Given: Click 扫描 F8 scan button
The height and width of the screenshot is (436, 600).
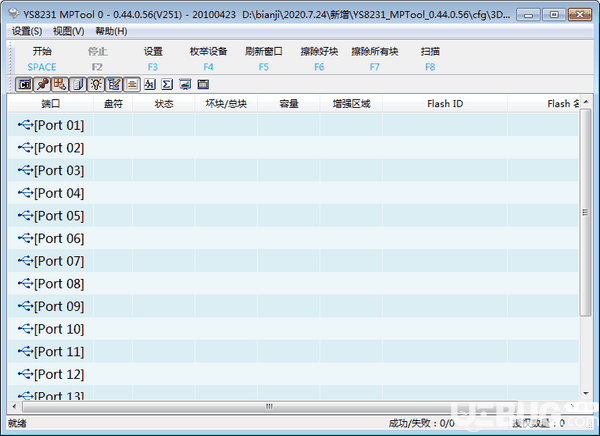Looking at the screenshot, I should pos(430,59).
